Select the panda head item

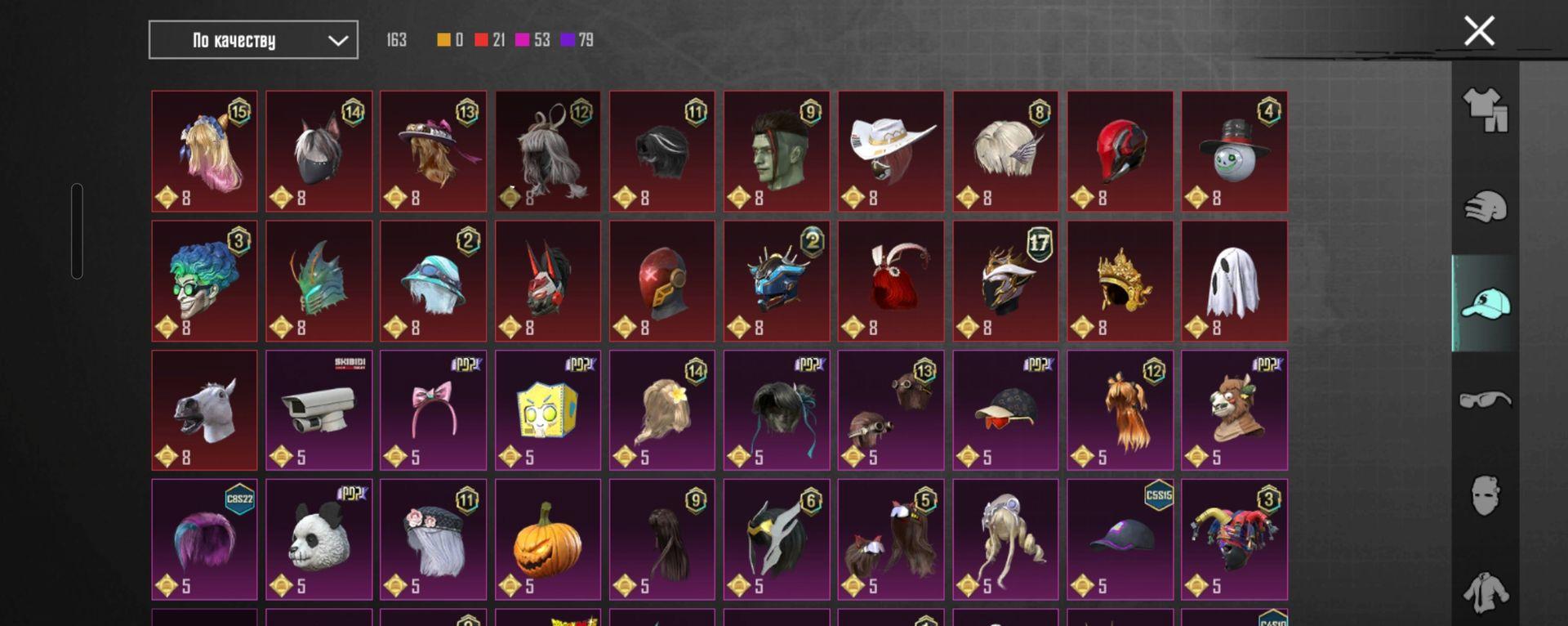coord(319,539)
